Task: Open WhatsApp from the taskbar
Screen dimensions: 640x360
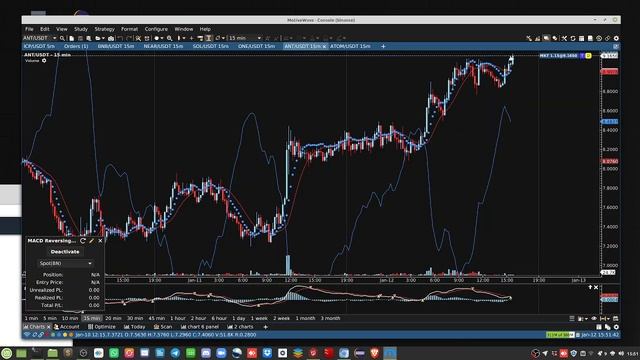Action: tap(114, 353)
